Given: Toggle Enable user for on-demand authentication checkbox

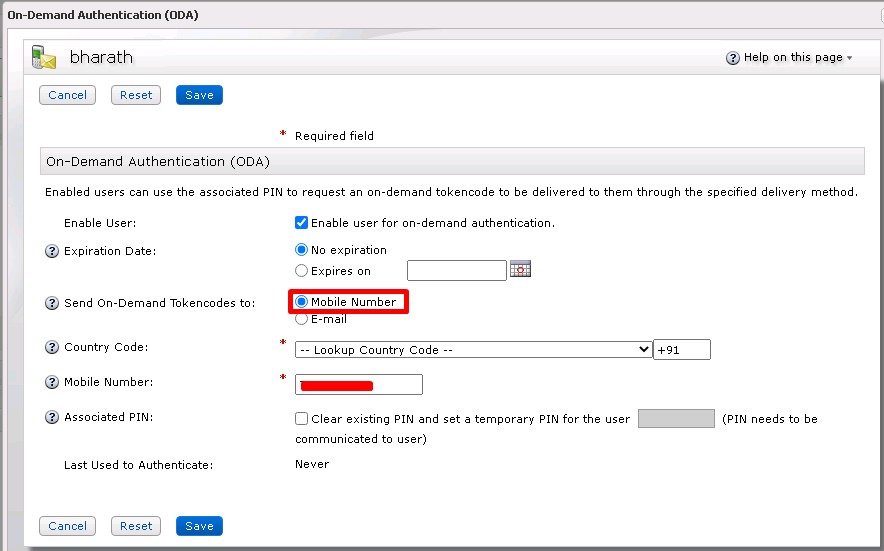Looking at the screenshot, I should click(x=302, y=223).
